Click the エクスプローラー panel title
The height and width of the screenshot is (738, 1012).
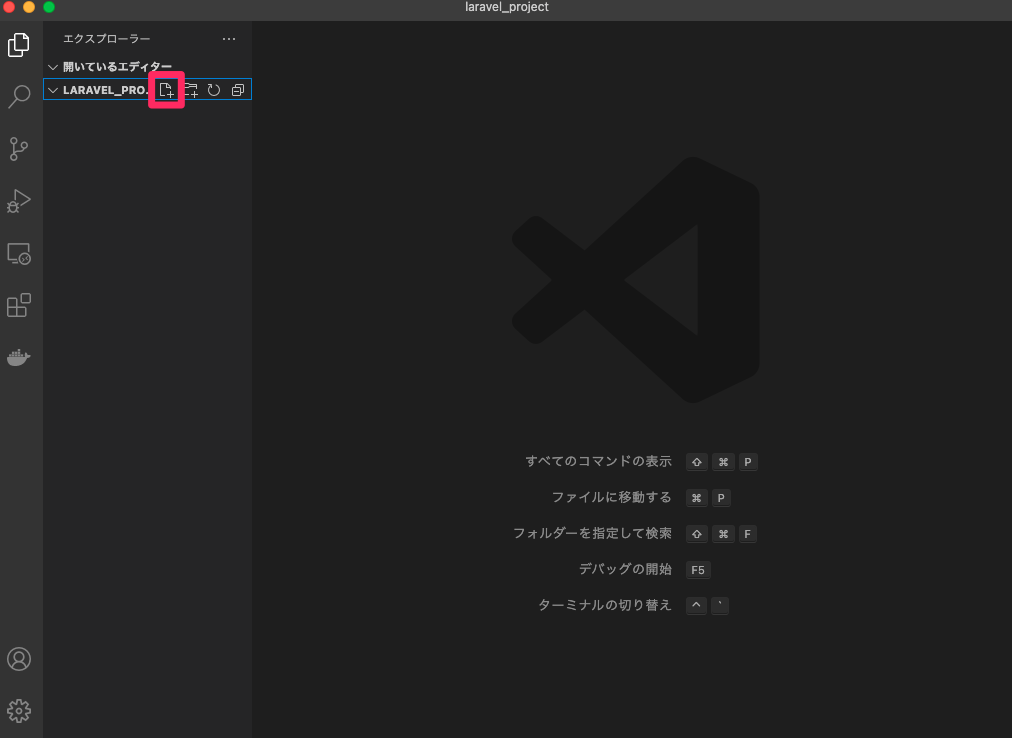coord(106,39)
